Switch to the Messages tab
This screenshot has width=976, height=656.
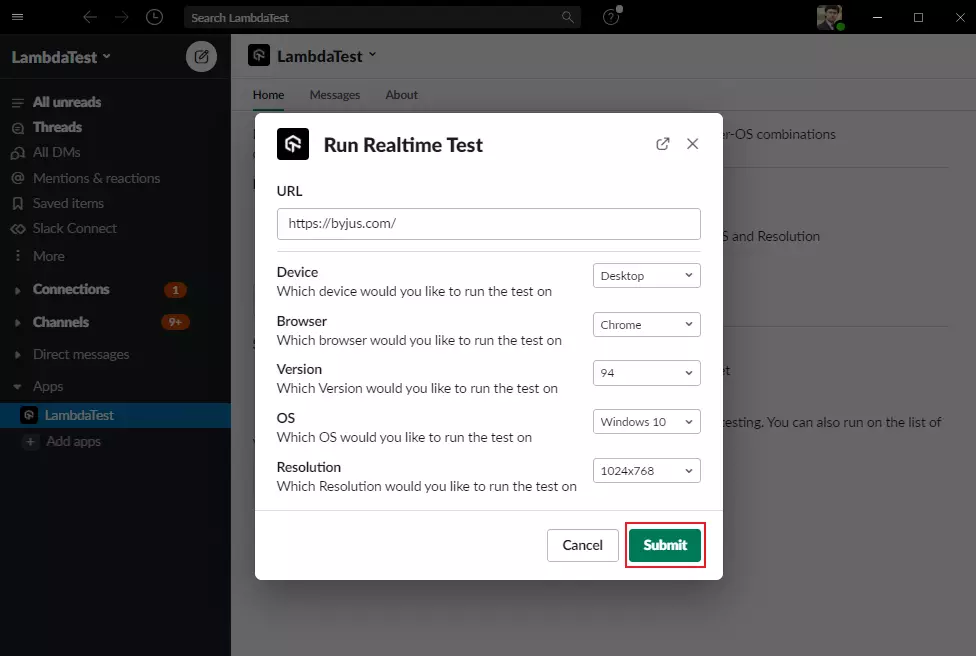(335, 95)
